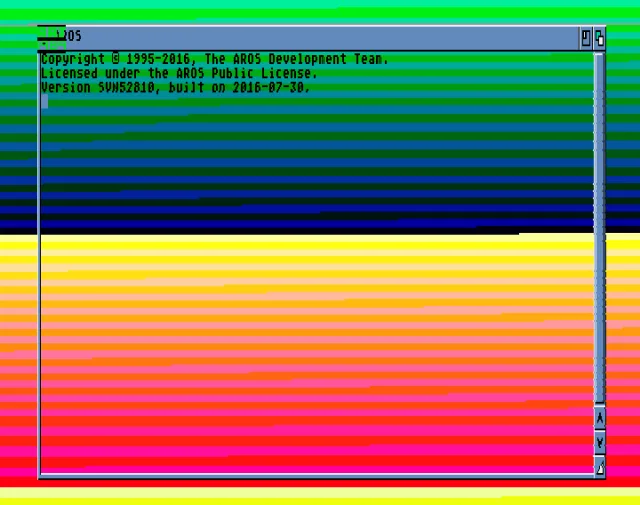640x505 pixels.
Task: Click the line 'Licensed under the AROS Public License.'
Action: [x=179, y=73]
